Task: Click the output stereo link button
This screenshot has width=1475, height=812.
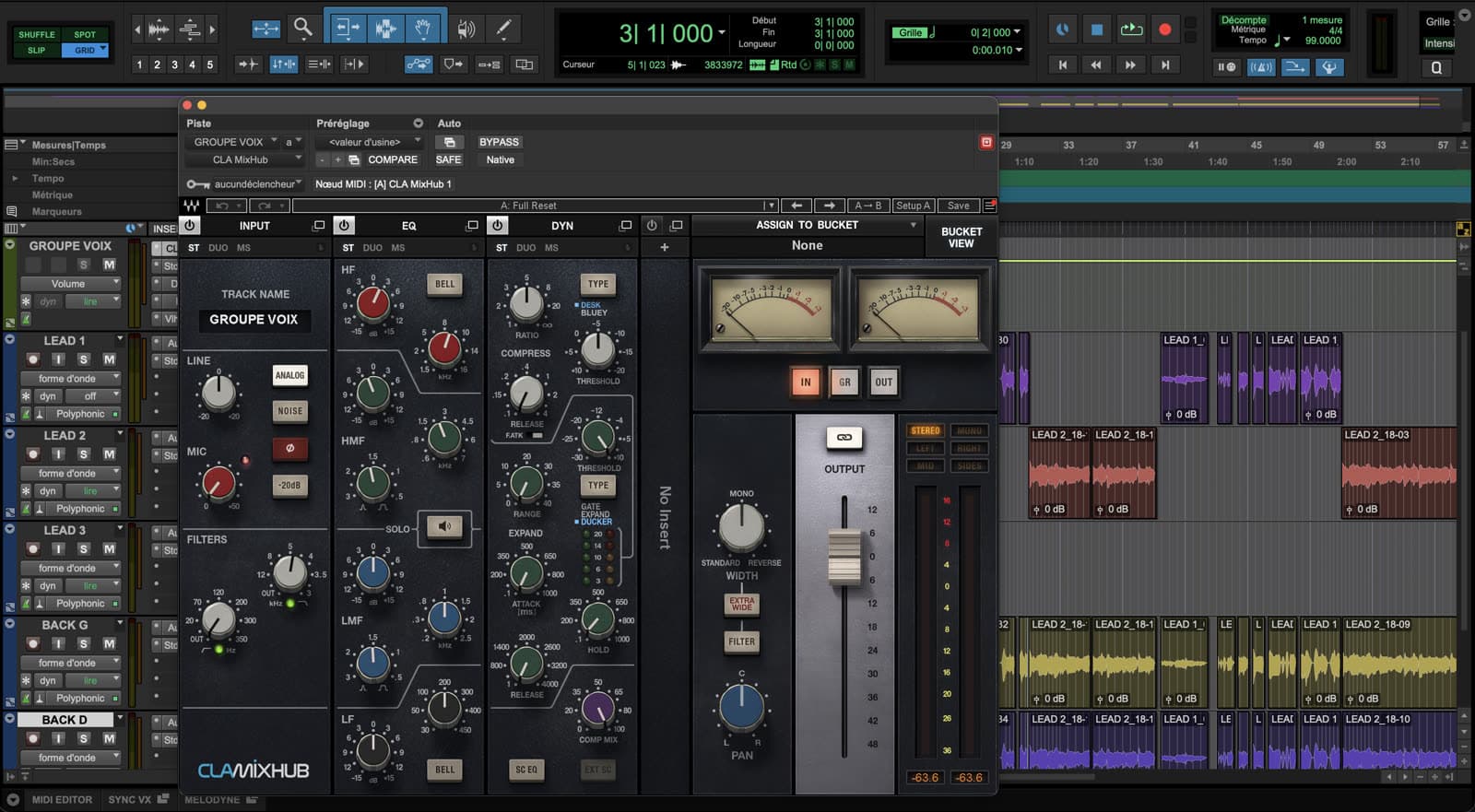Action: (x=844, y=437)
